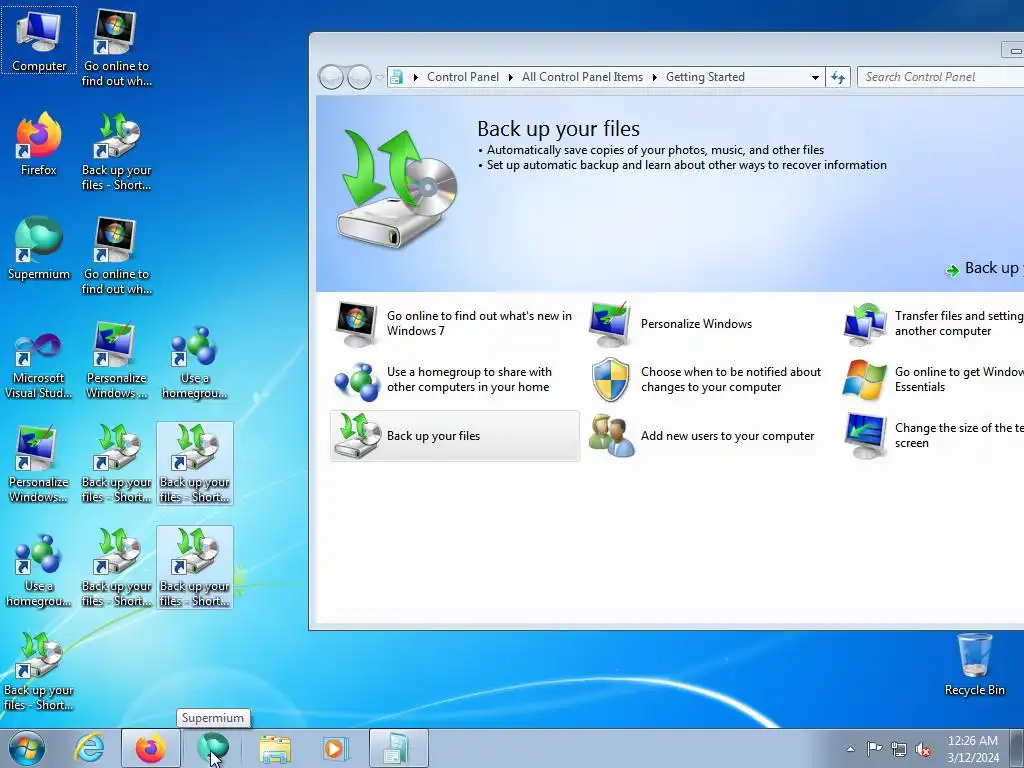
Task: Open Action Center flag in system tray
Action: coord(874,748)
